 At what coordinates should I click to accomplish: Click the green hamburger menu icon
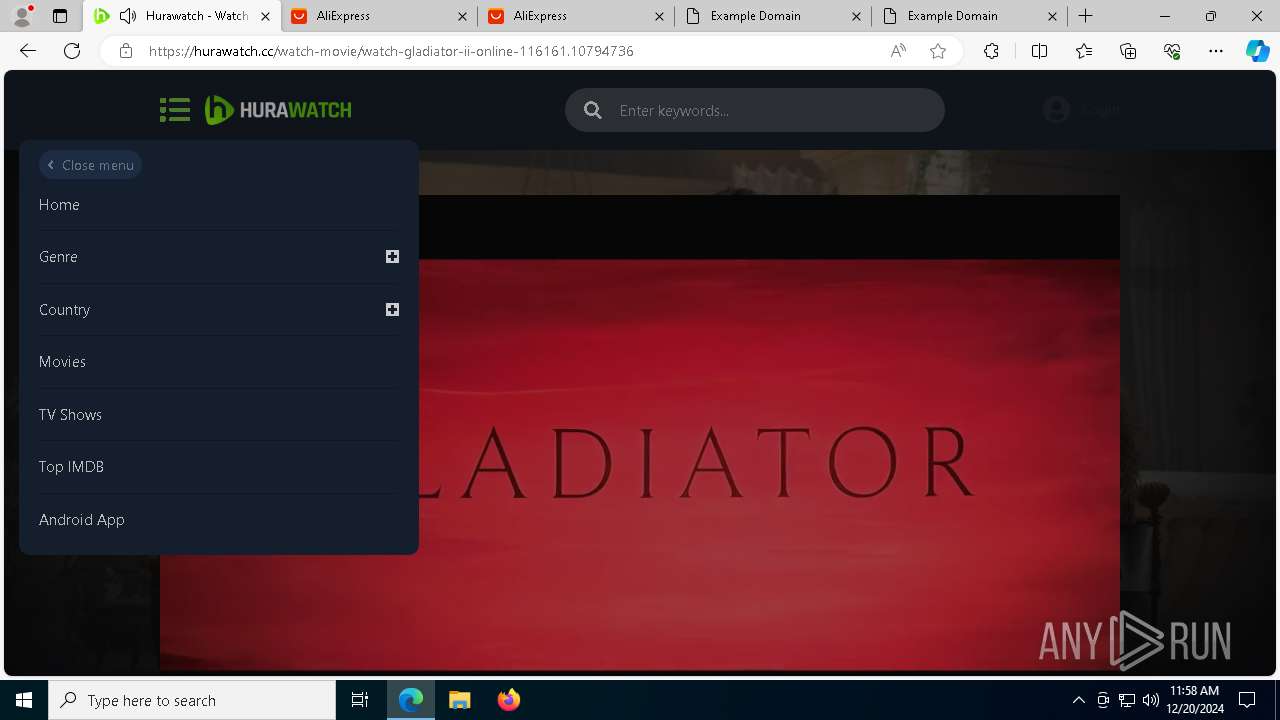(175, 110)
